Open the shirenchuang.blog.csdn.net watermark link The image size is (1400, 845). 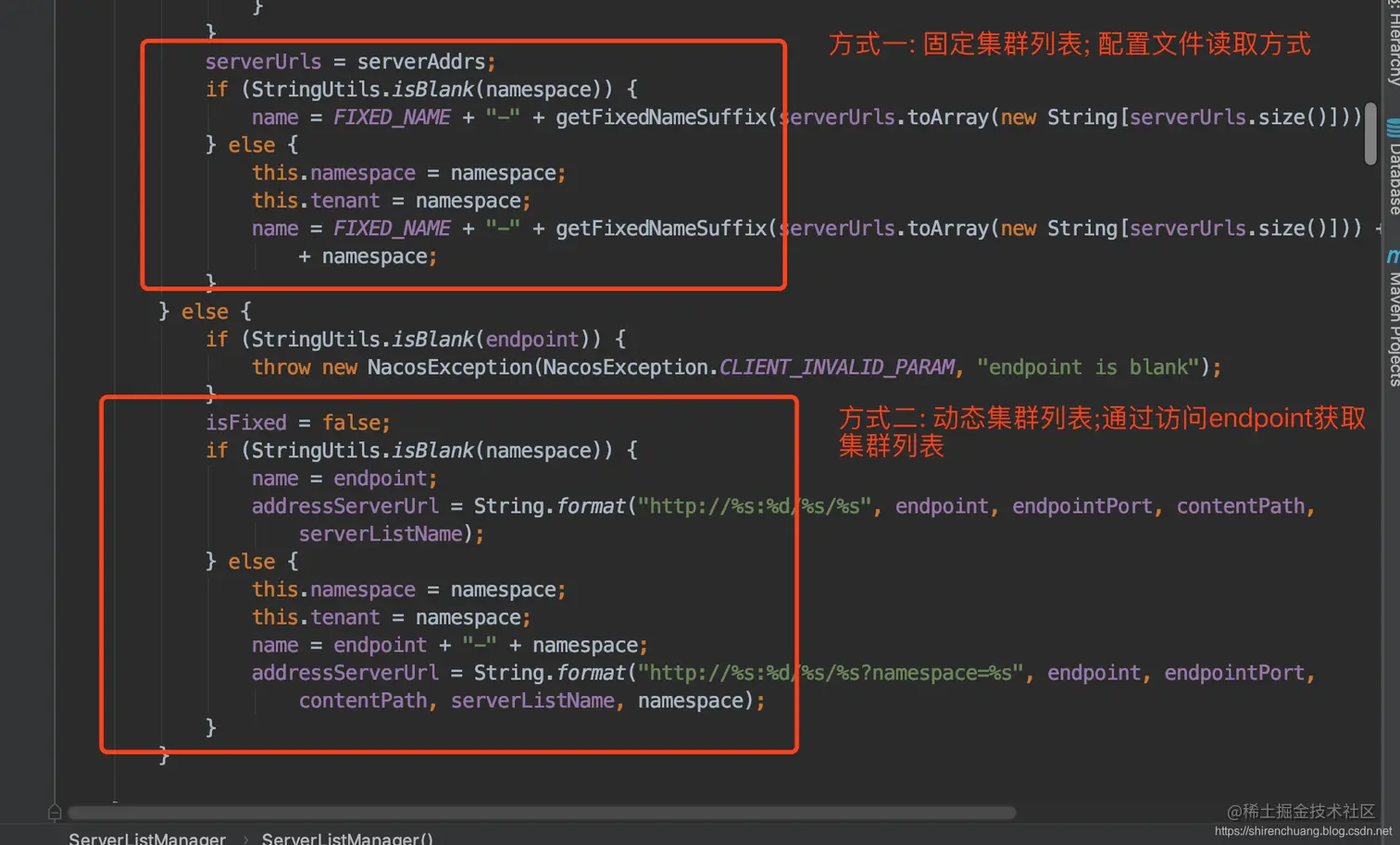pyautogui.click(x=1306, y=831)
